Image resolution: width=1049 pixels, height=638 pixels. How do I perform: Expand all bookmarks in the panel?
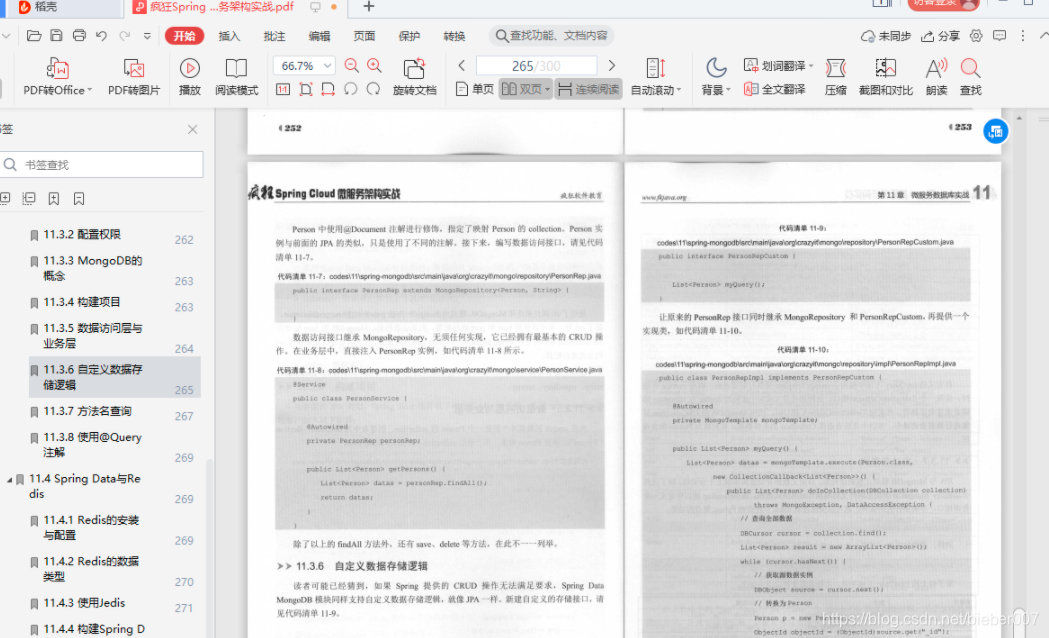5,198
